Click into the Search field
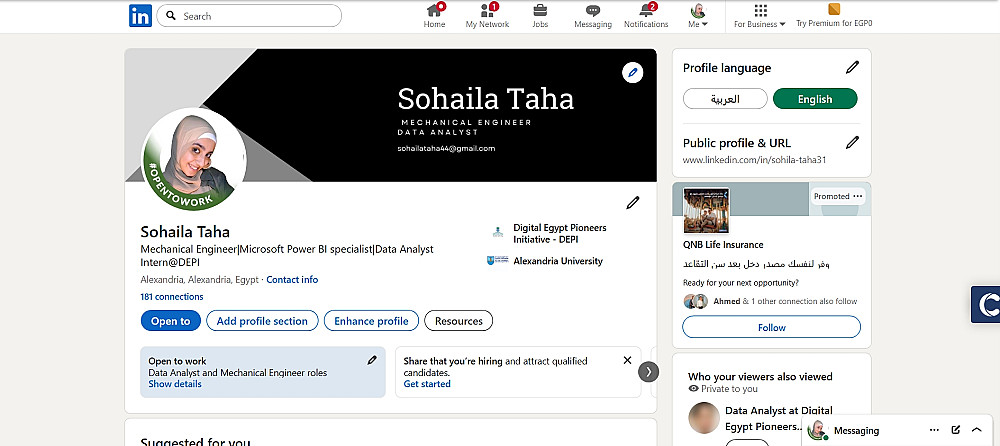The image size is (1000, 446). pyautogui.click(x=249, y=16)
